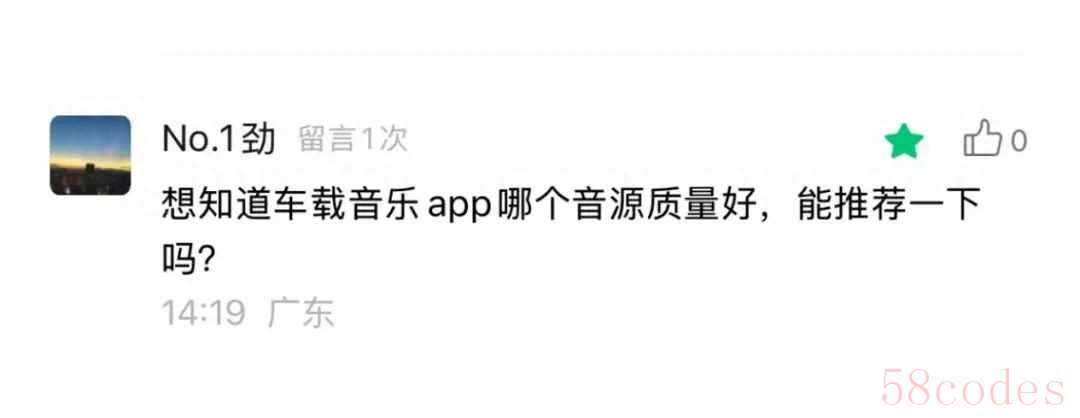
Task: Click the 14:19 timestamp
Action: (x=203, y=313)
